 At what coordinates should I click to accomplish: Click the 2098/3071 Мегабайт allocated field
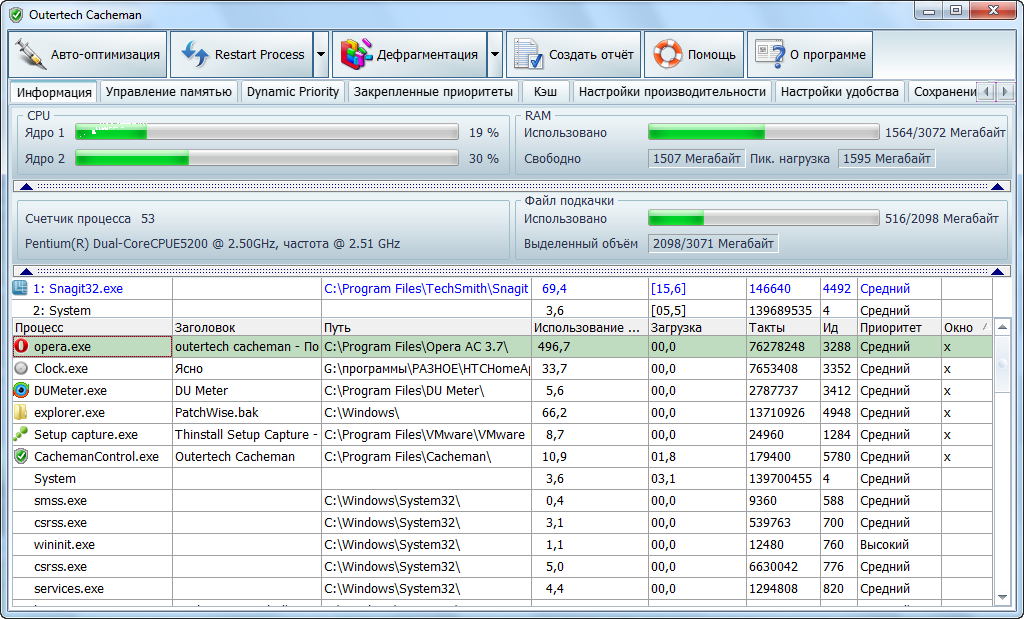coord(713,244)
